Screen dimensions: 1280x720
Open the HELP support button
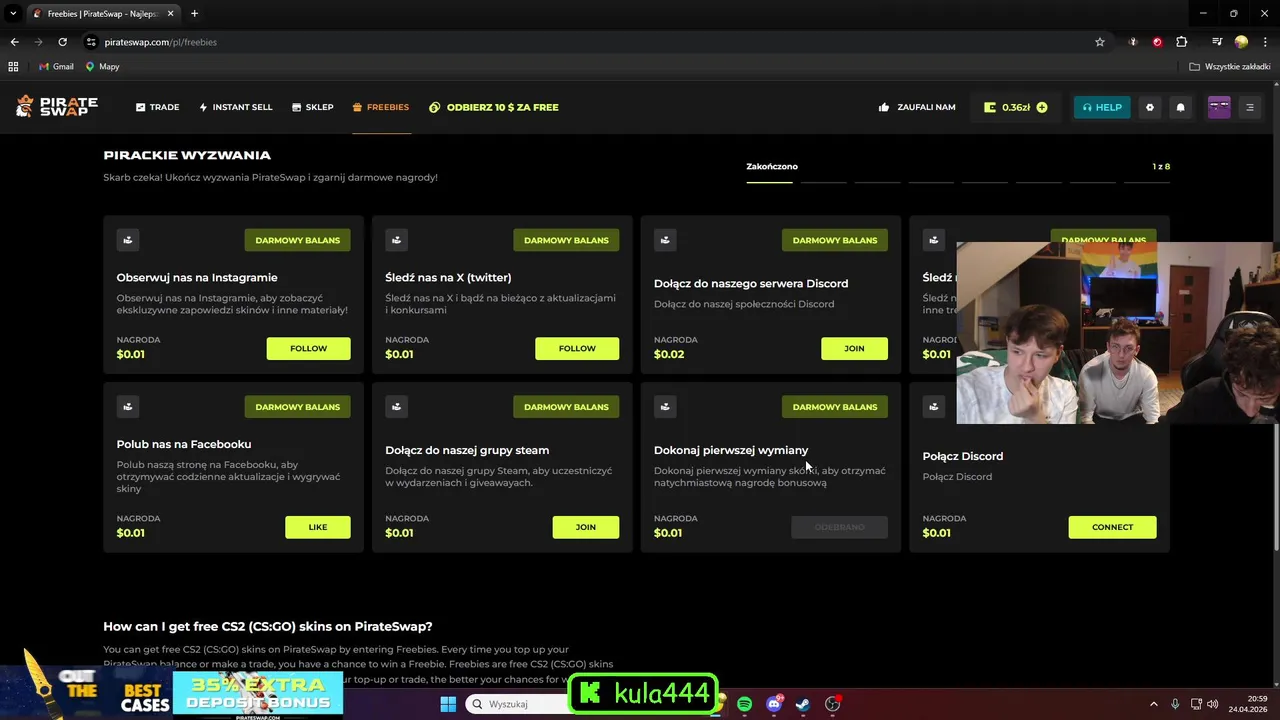(x=1102, y=107)
